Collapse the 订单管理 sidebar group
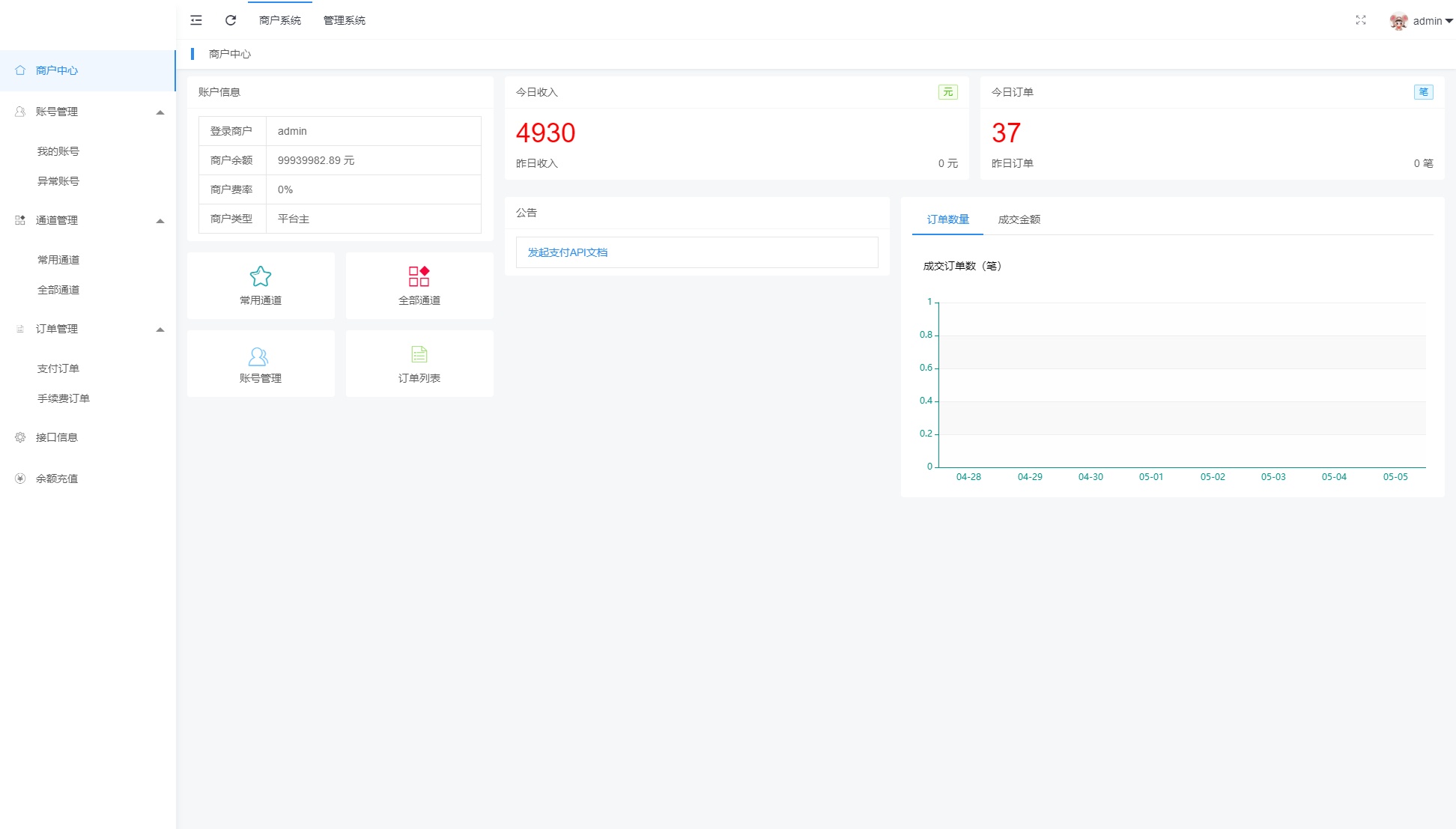Image resolution: width=1456 pixels, height=829 pixels. (x=160, y=330)
